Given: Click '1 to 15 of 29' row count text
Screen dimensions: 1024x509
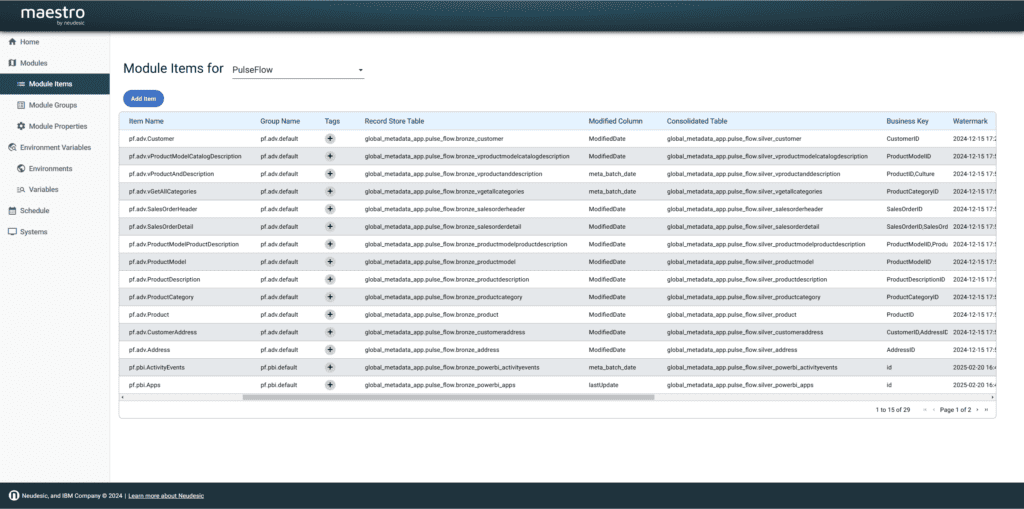Looking at the screenshot, I should pyautogui.click(x=893, y=410).
